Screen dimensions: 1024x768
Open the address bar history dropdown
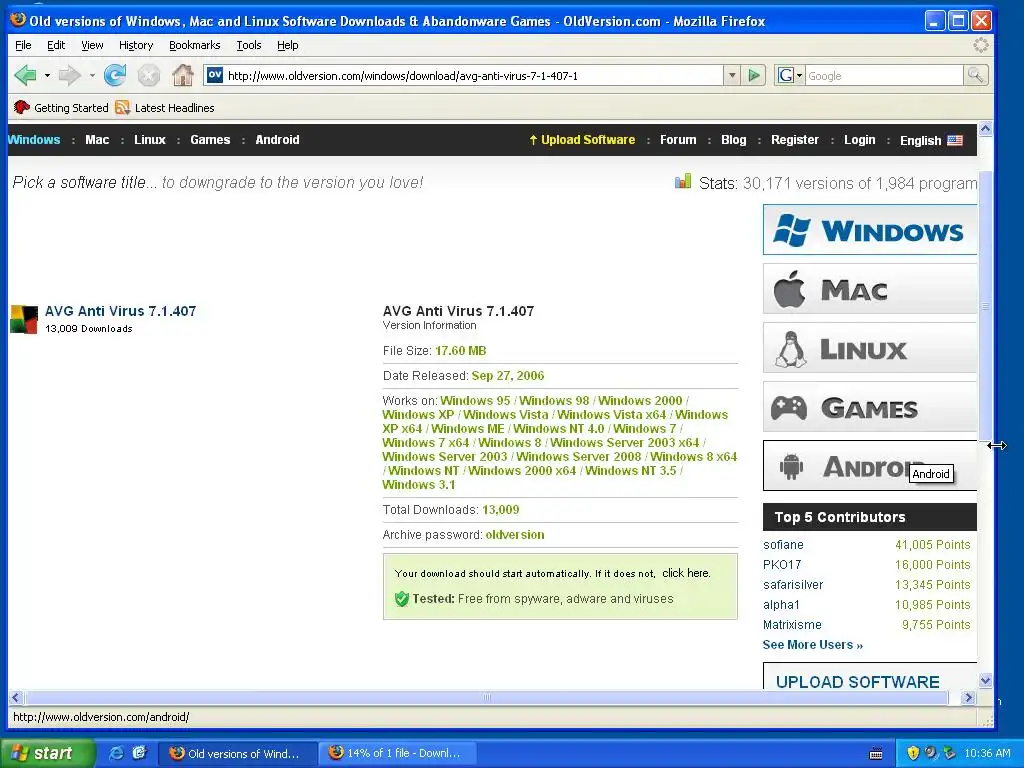click(x=732, y=75)
